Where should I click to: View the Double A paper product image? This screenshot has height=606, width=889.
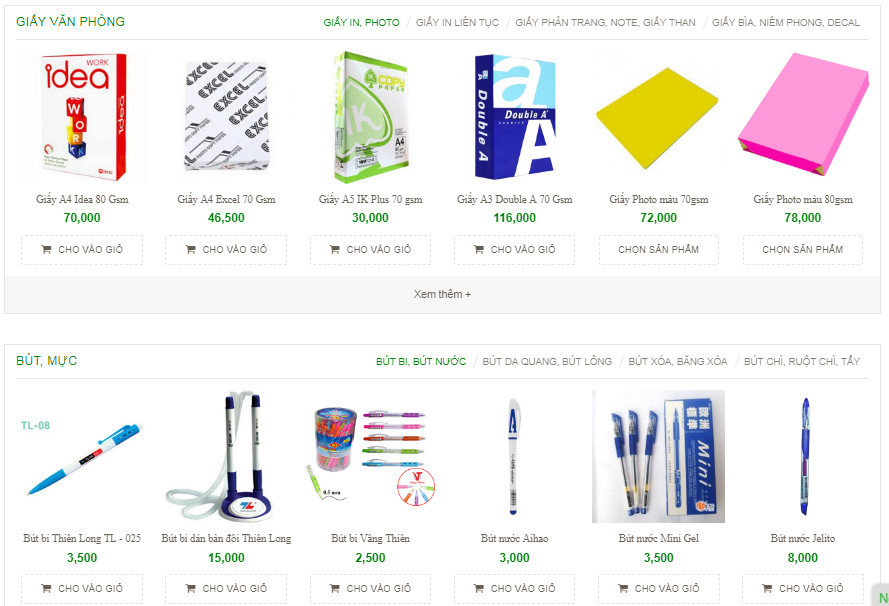pos(514,117)
